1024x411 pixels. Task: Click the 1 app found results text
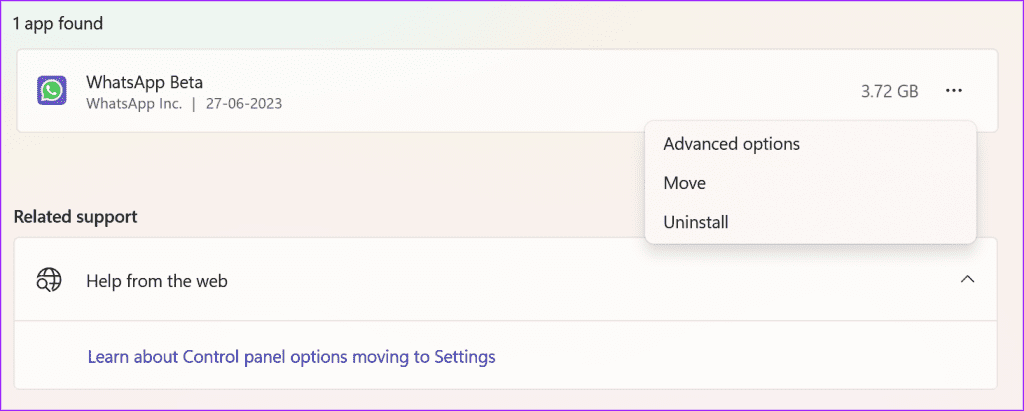pos(58,24)
